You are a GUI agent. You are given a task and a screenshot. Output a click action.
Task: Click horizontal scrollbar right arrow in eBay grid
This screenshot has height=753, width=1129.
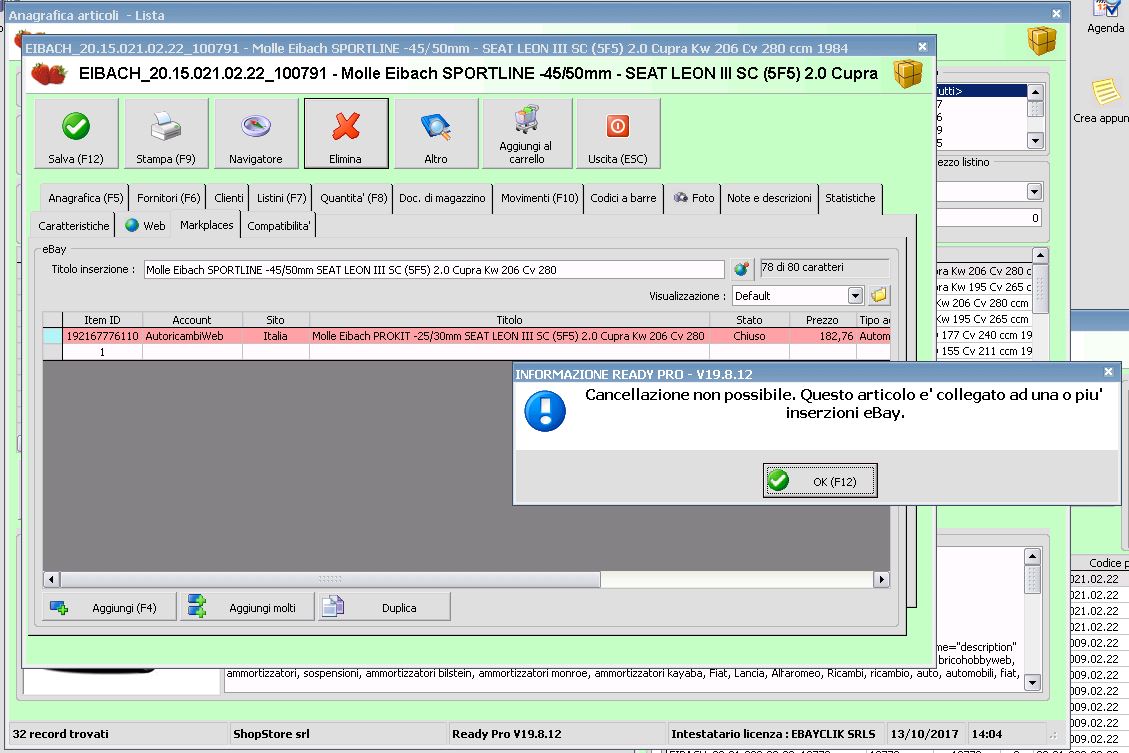881,580
